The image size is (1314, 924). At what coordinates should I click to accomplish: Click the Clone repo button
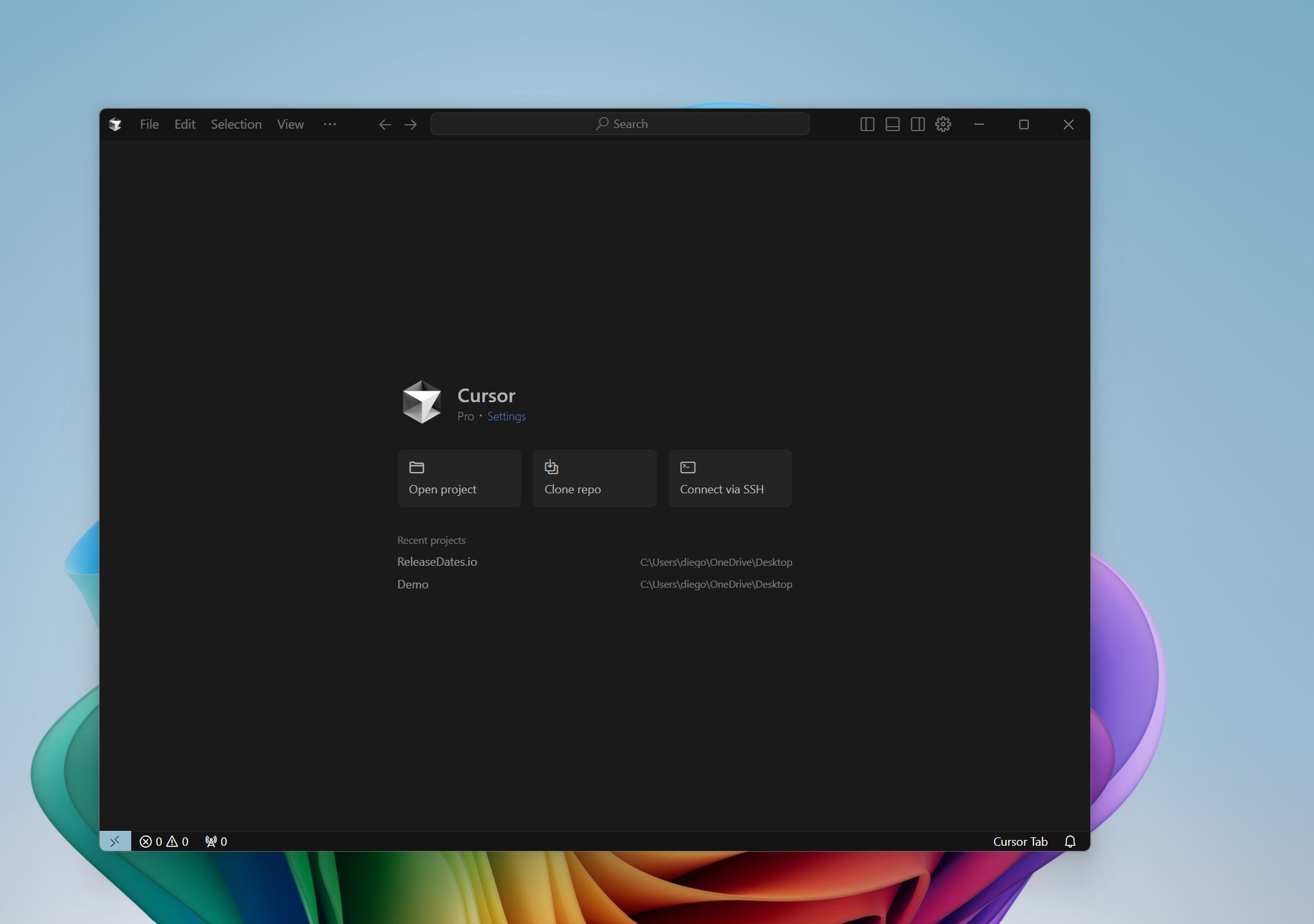(594, 478)
